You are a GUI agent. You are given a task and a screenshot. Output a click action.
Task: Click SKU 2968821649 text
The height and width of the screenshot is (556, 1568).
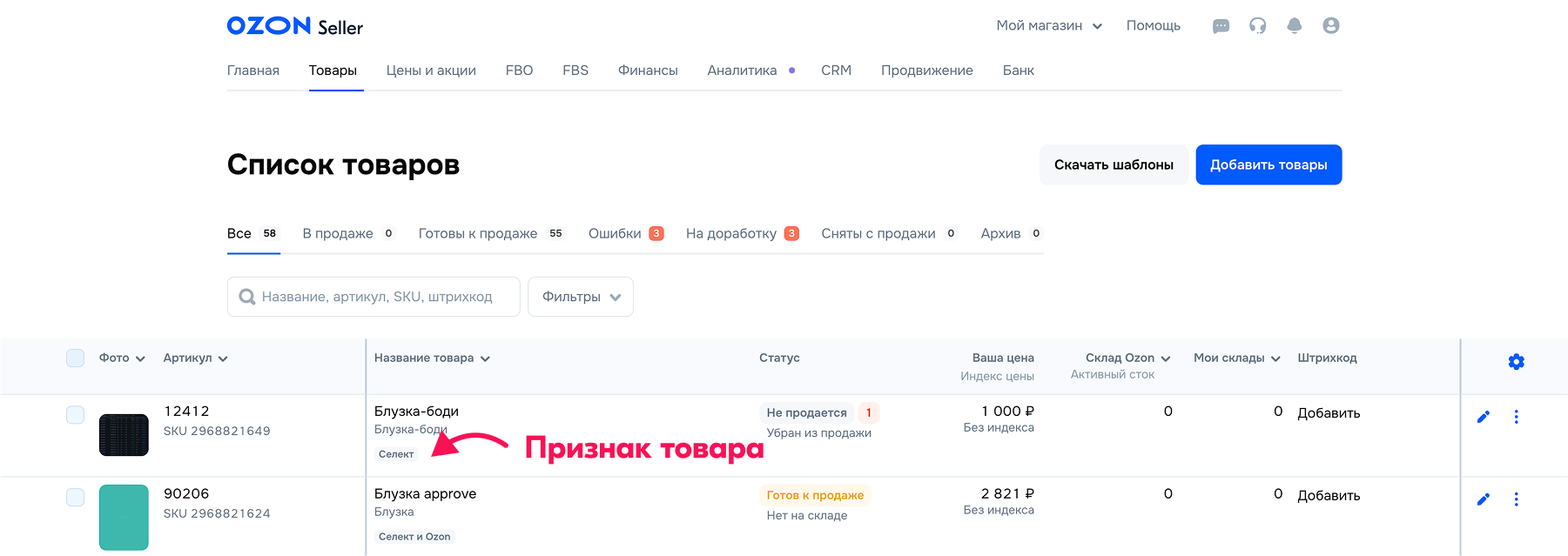point(217,432)
